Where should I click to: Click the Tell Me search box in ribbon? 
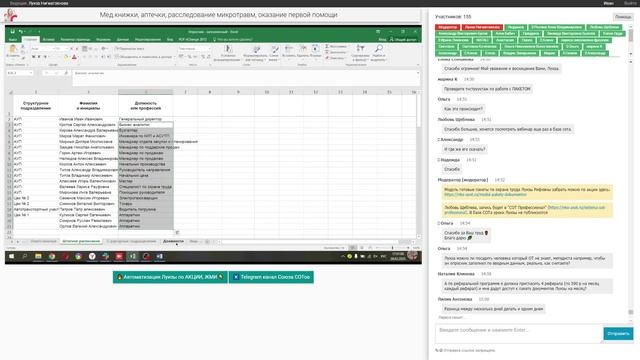233,40
